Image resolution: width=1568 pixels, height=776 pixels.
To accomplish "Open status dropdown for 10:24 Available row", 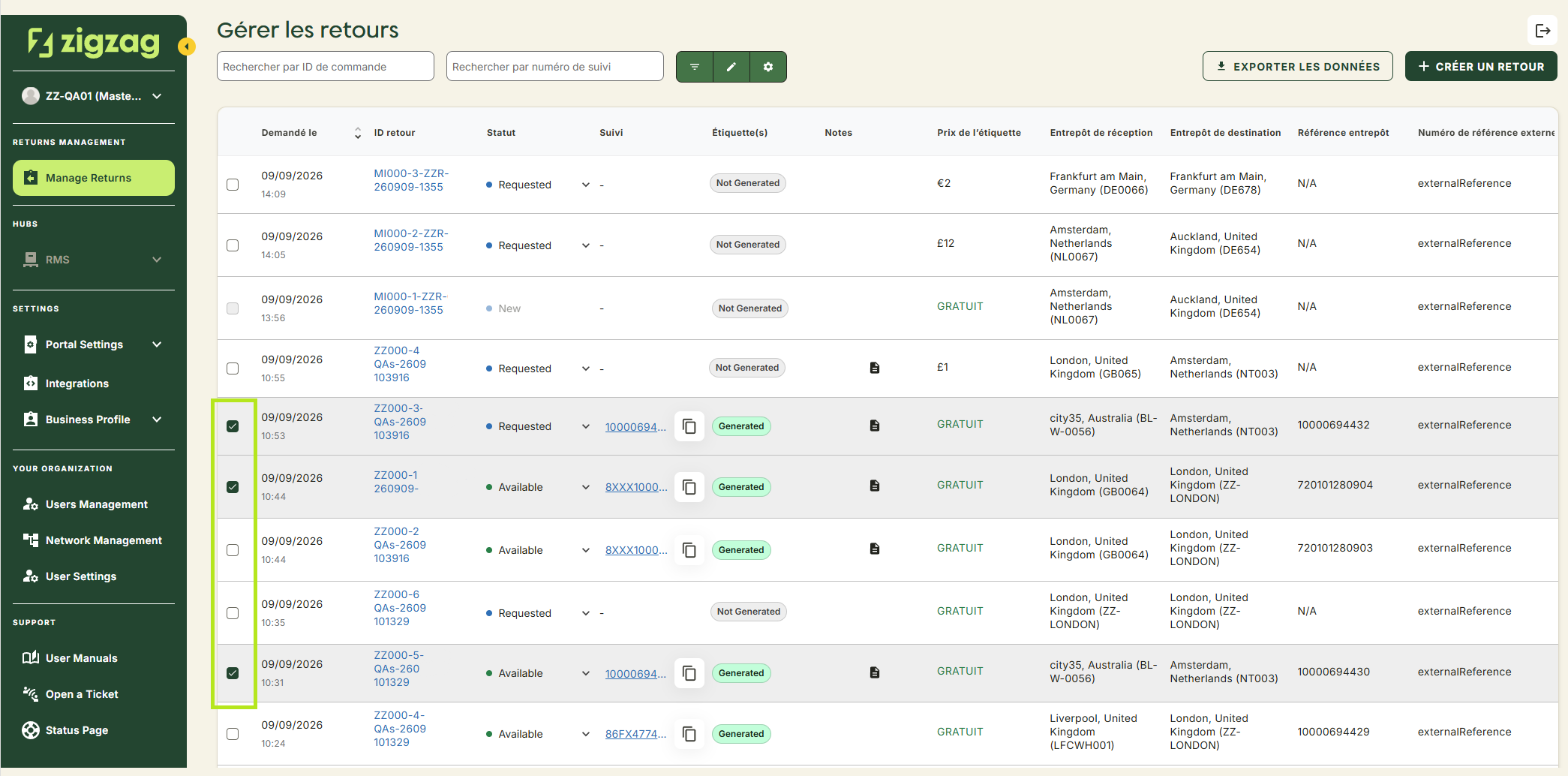I will [x=586, y=734].
